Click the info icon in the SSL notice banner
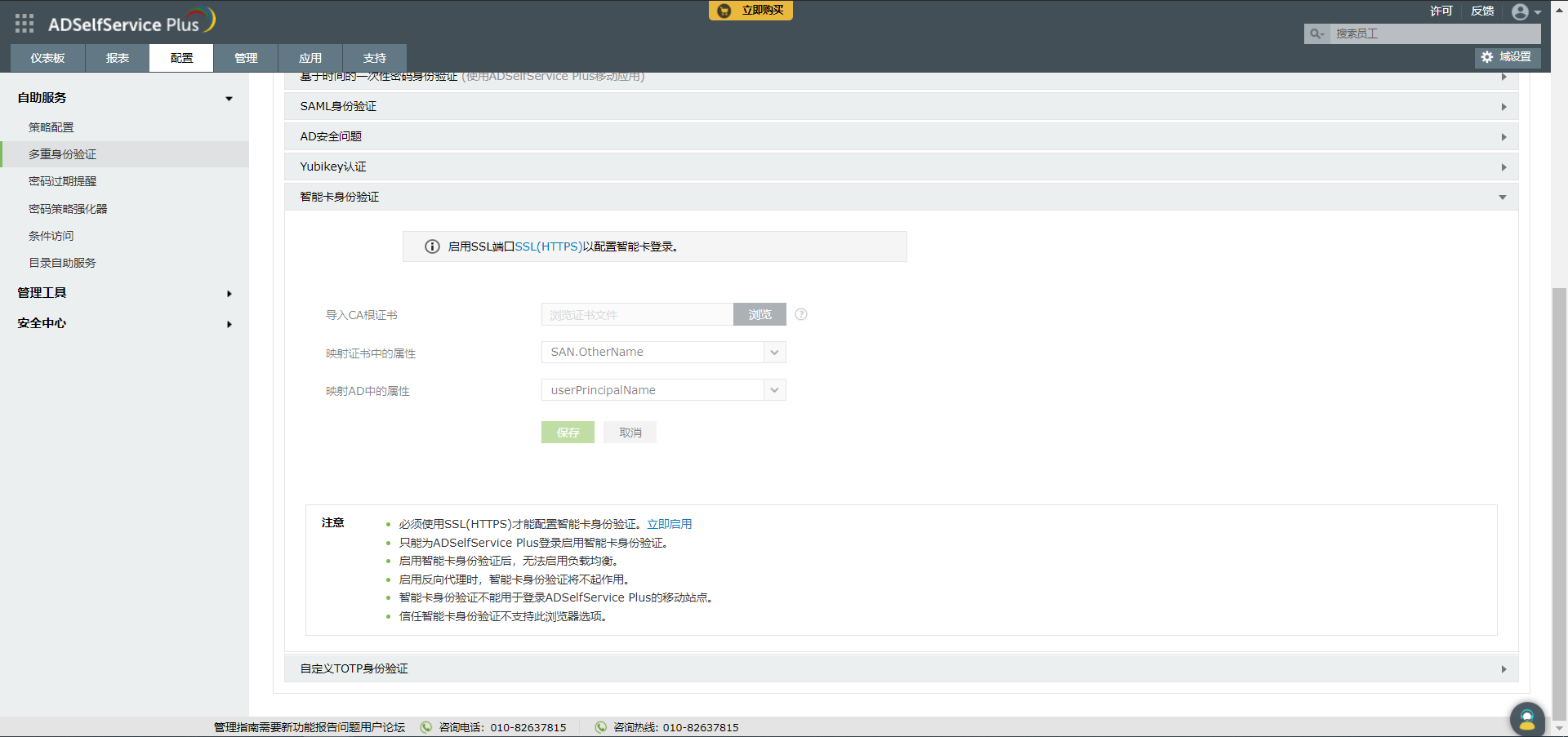 coord(432,246)
